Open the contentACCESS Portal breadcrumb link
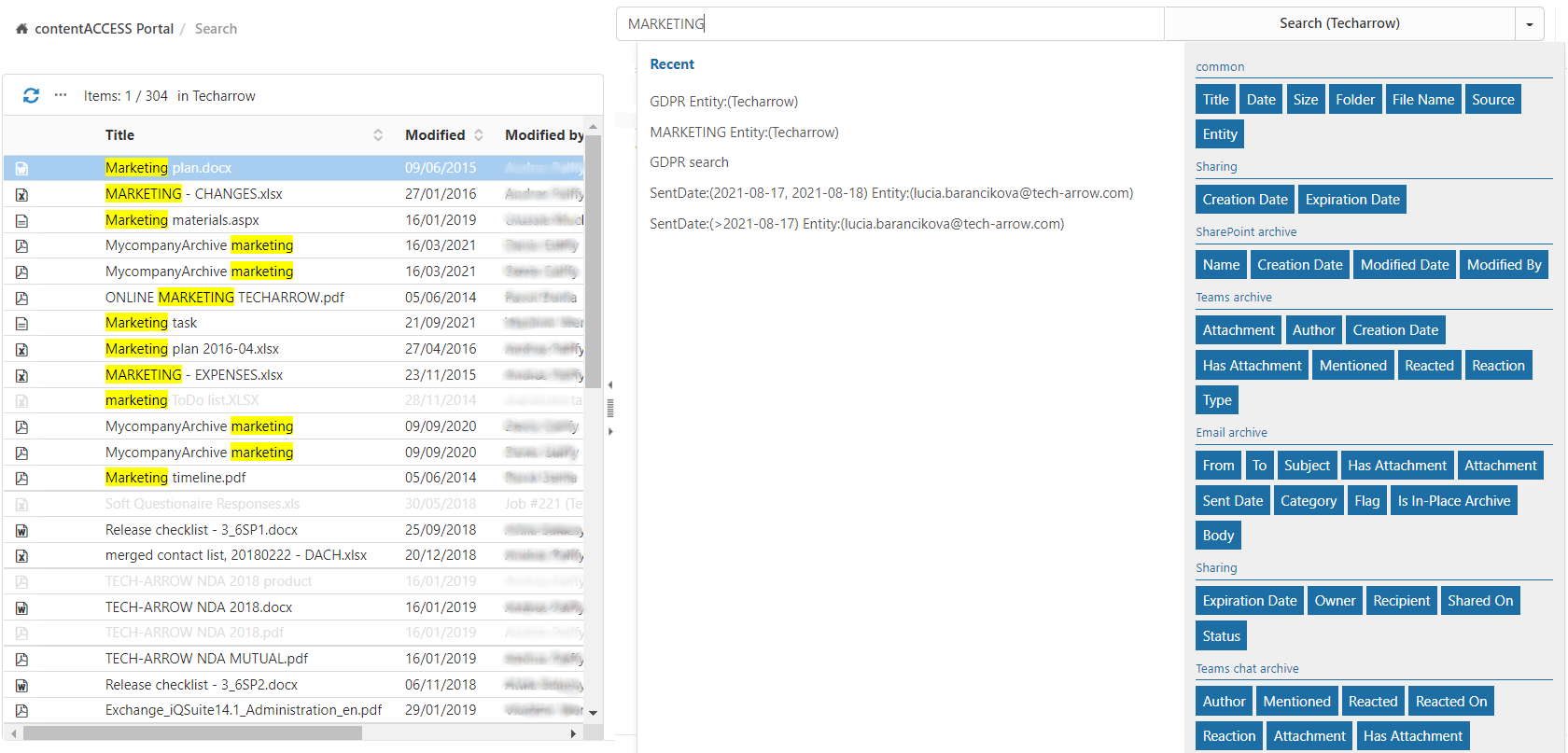 105,29
